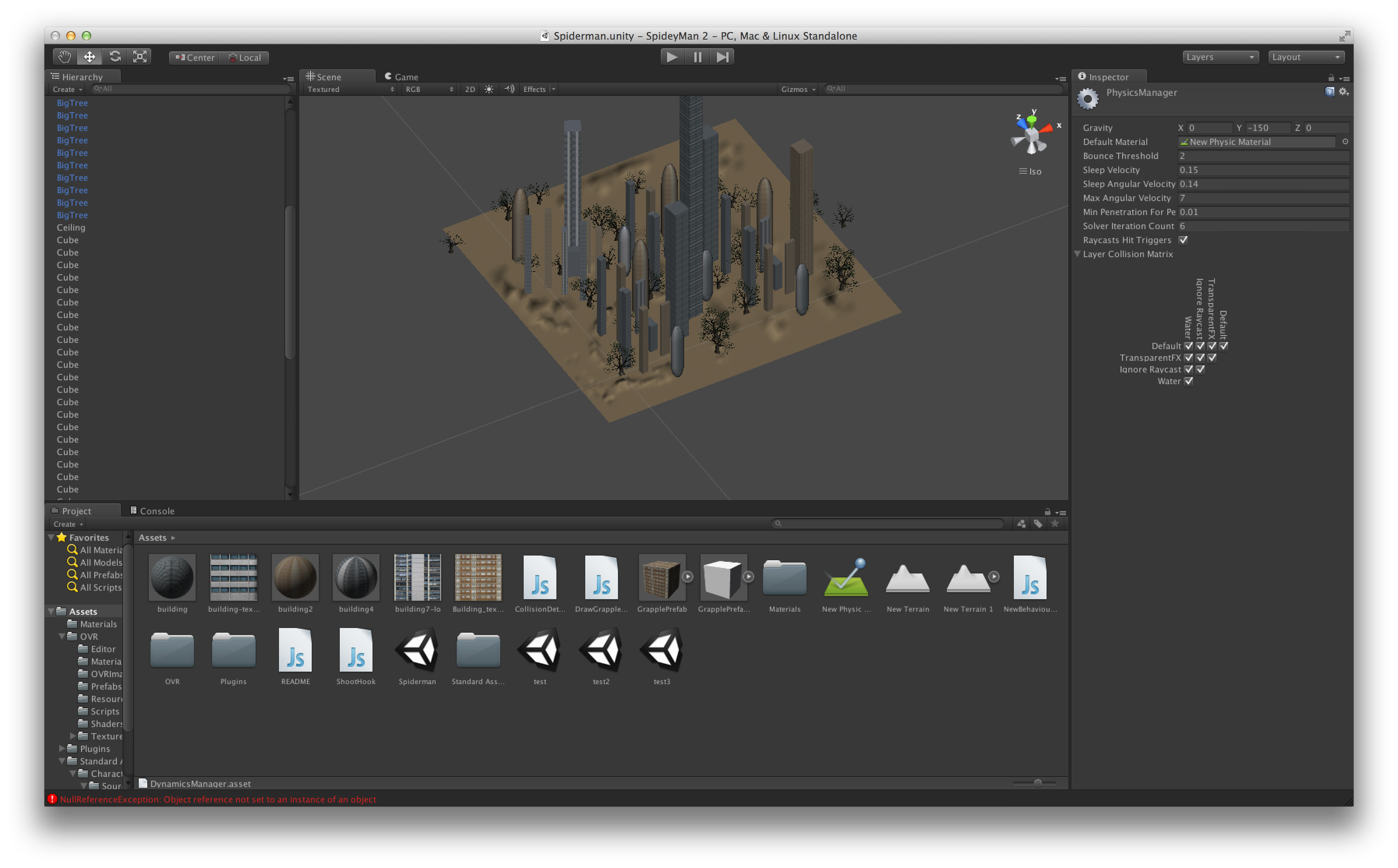Select the Hand tool in toolbar
Viewport: 1398px width, 868px height.
click(x=64, y=57)
